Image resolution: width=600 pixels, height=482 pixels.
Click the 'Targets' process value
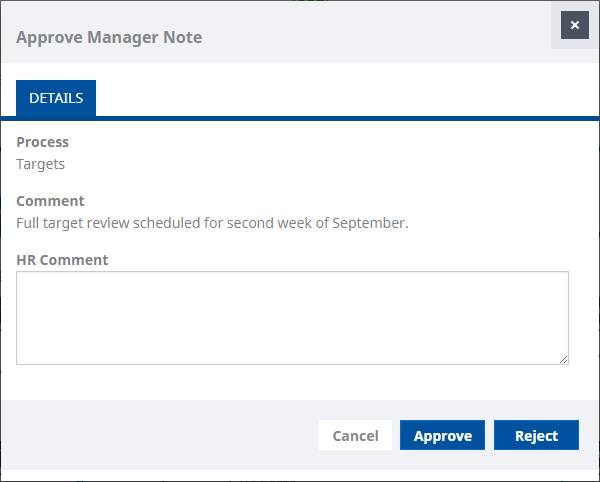click(x=41, y=164)
